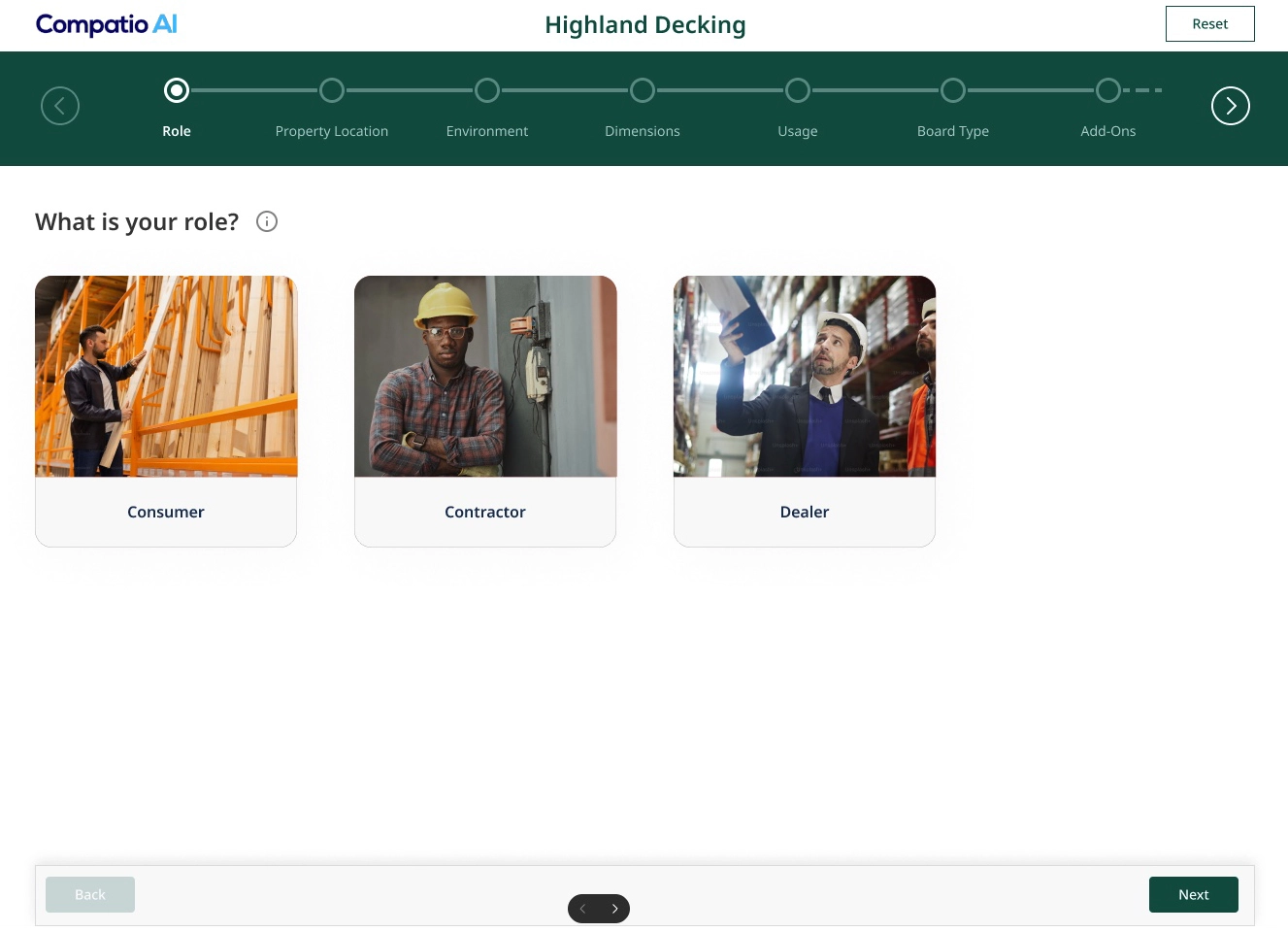Open the Add-Ons step label
This screenshot has height=932, width=1288.
(1108, 131)
